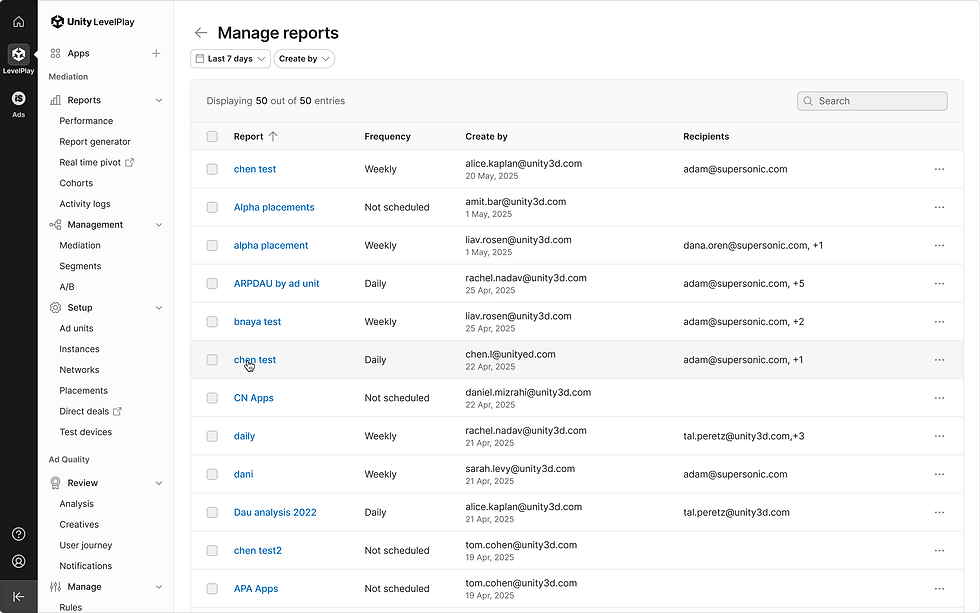This screenshot has height=613, width=980.
Task: Open the APA Apps report link
Action: [256, 589]
